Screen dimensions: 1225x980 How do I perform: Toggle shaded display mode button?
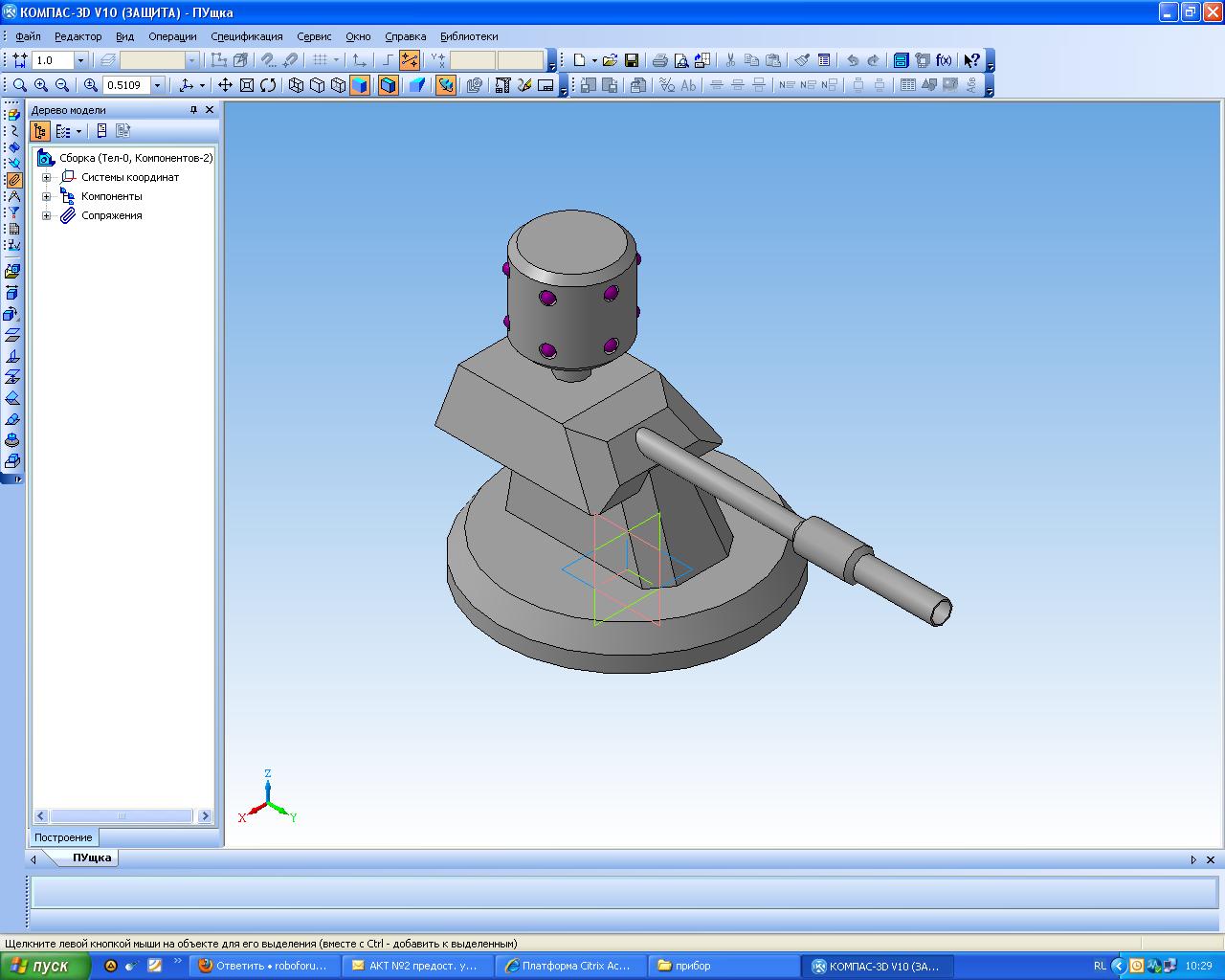pyautogui.click(x=359, y=85)
